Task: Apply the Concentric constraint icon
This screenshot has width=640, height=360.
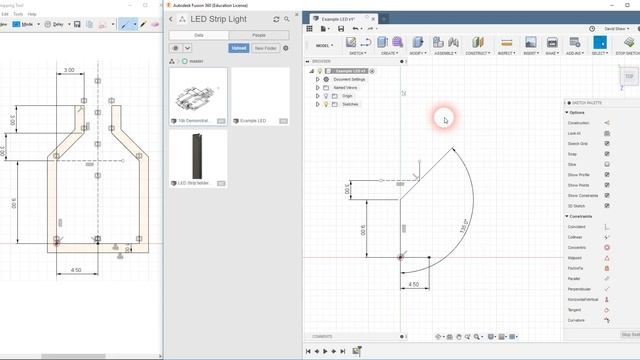Action: pyautogui.click(x=607, y=247)
